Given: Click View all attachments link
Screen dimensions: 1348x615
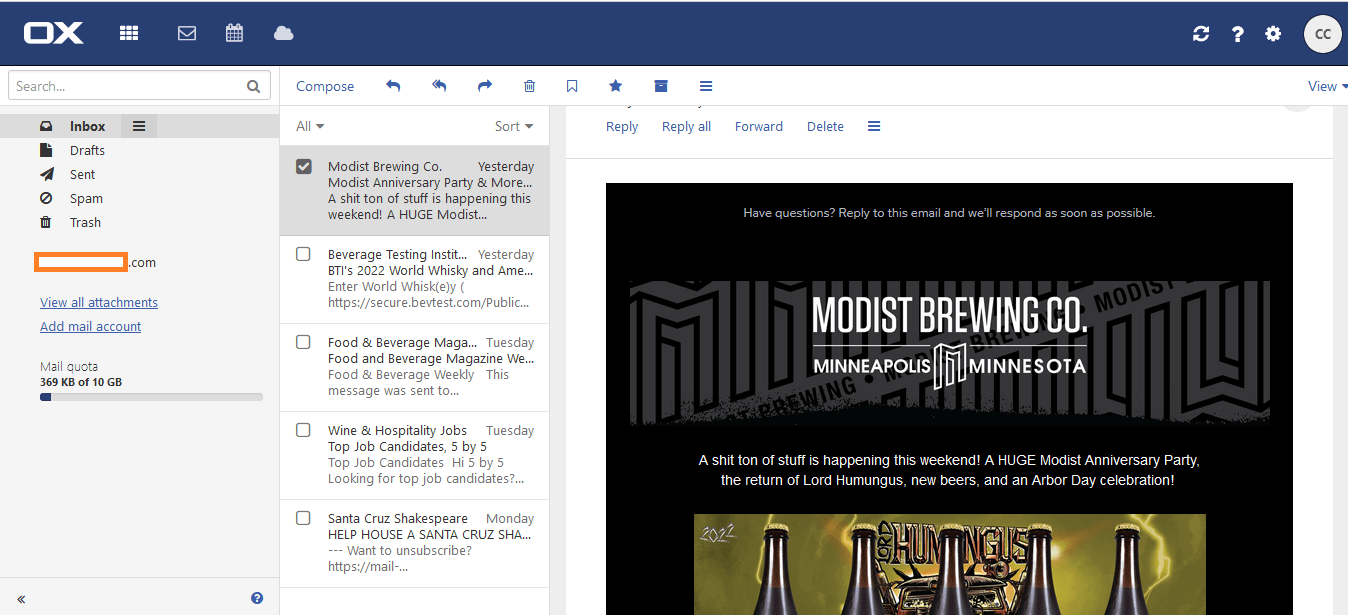Looking at the screenshot, I should point(99,302).
